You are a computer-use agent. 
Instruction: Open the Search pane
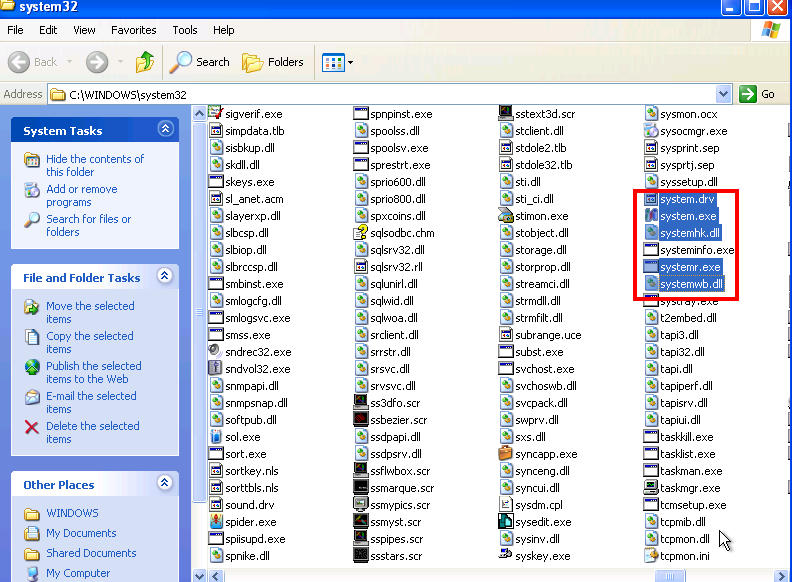click(x=199, y=62)
